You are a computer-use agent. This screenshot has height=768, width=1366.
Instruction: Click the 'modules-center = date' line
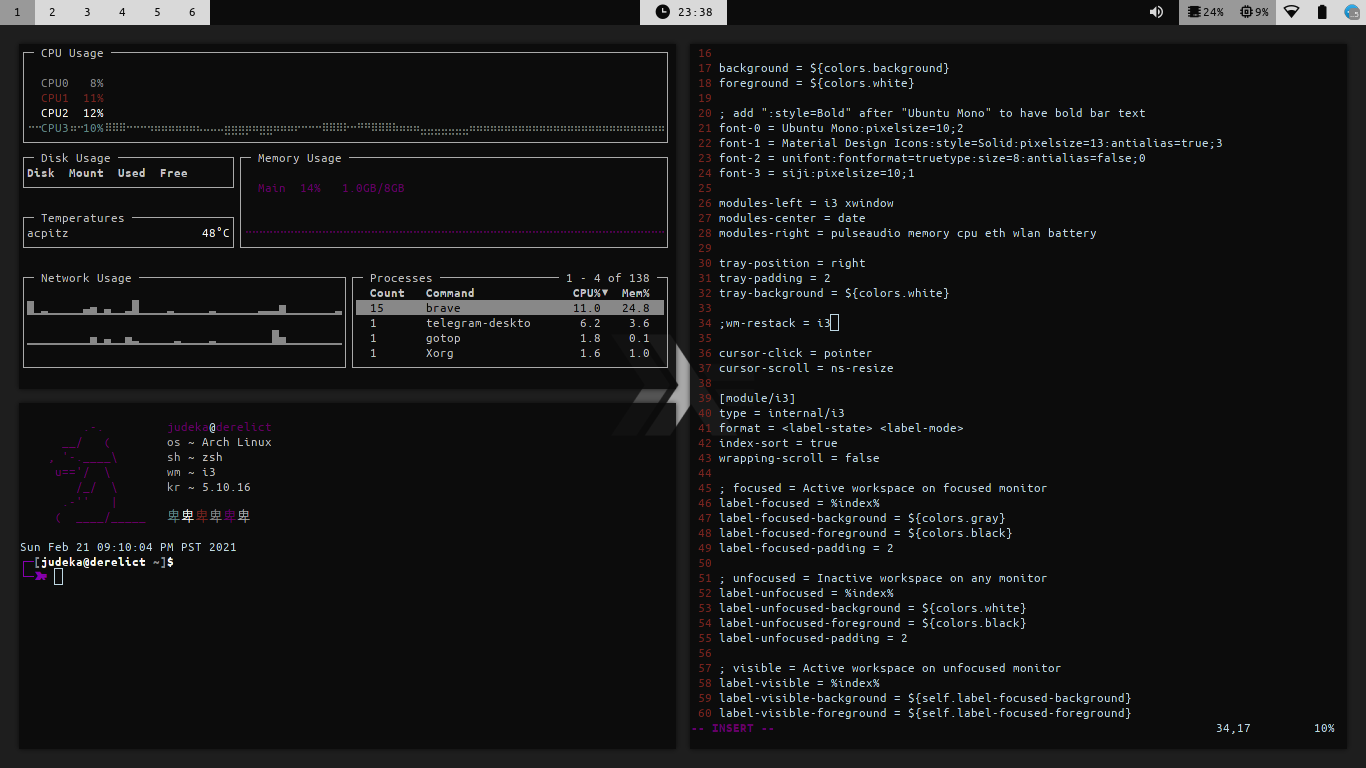pos(792,218)
